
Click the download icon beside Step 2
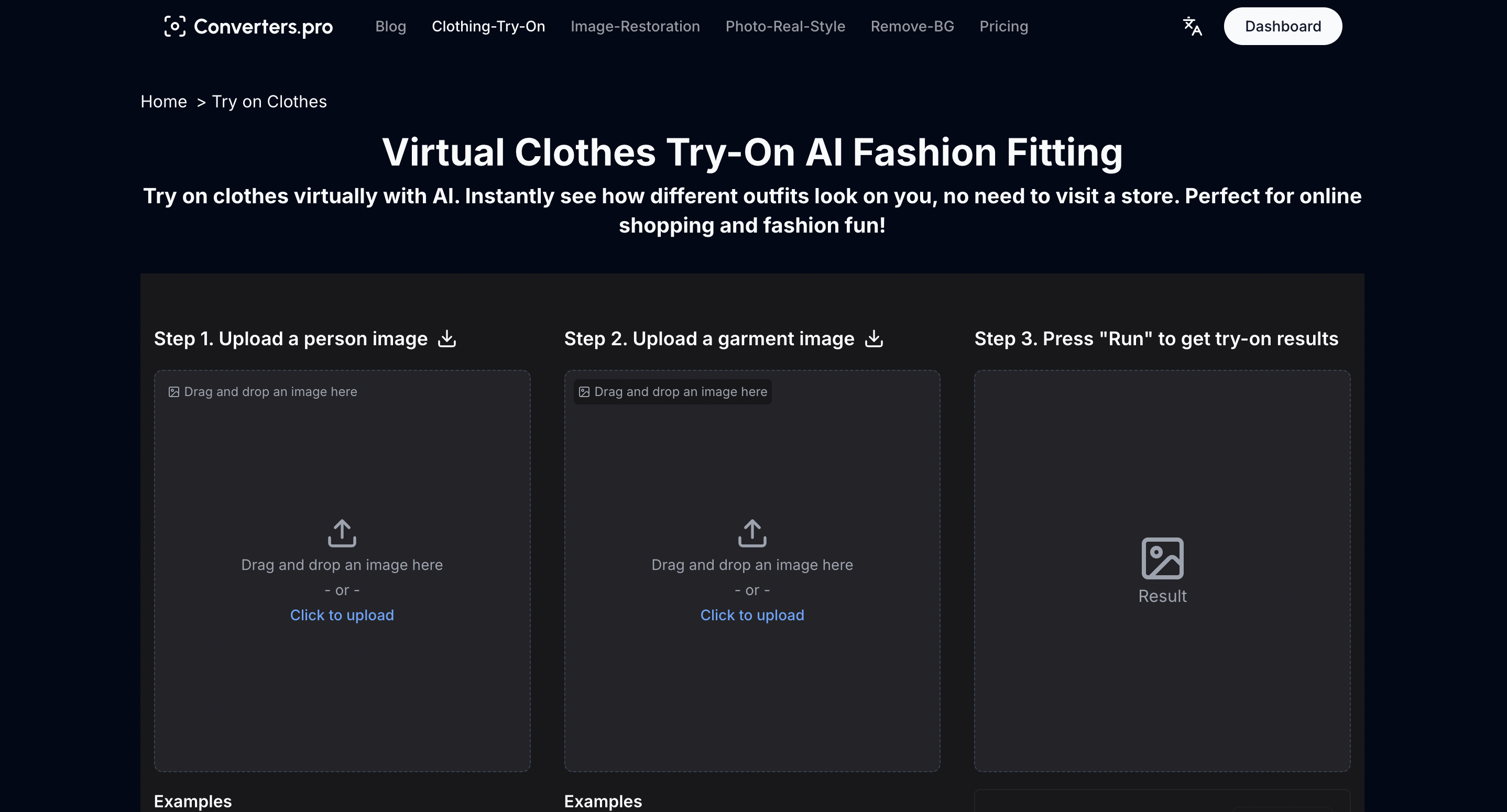[x=874, y=339]
